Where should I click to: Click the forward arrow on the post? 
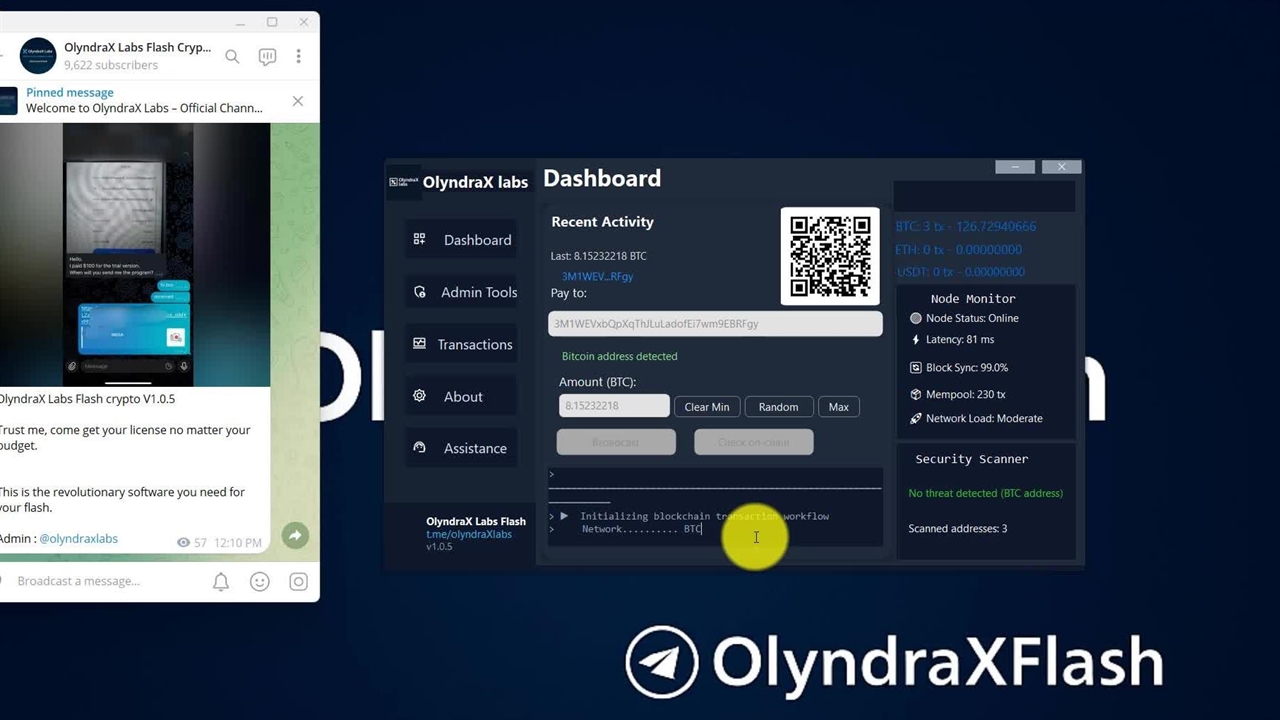tap(294, 536)
